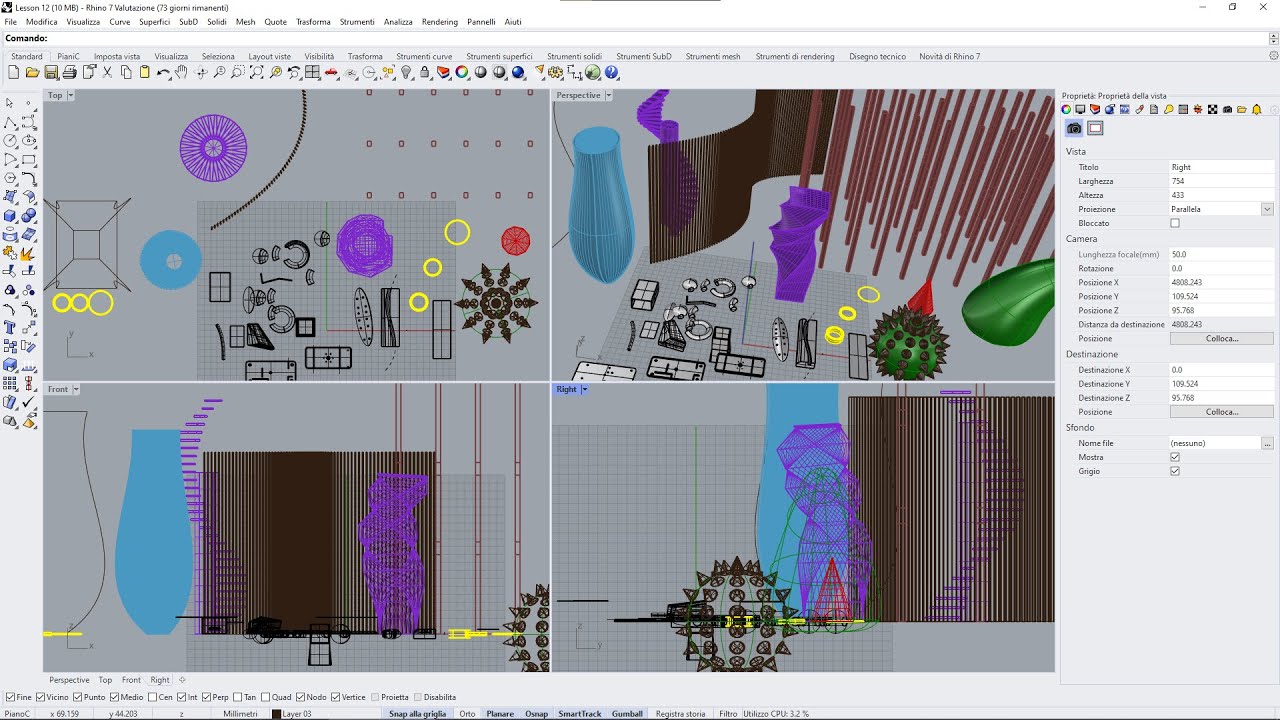Open the Rendering menu
This screenshot has height=720, width=1280.
point(440,22)
